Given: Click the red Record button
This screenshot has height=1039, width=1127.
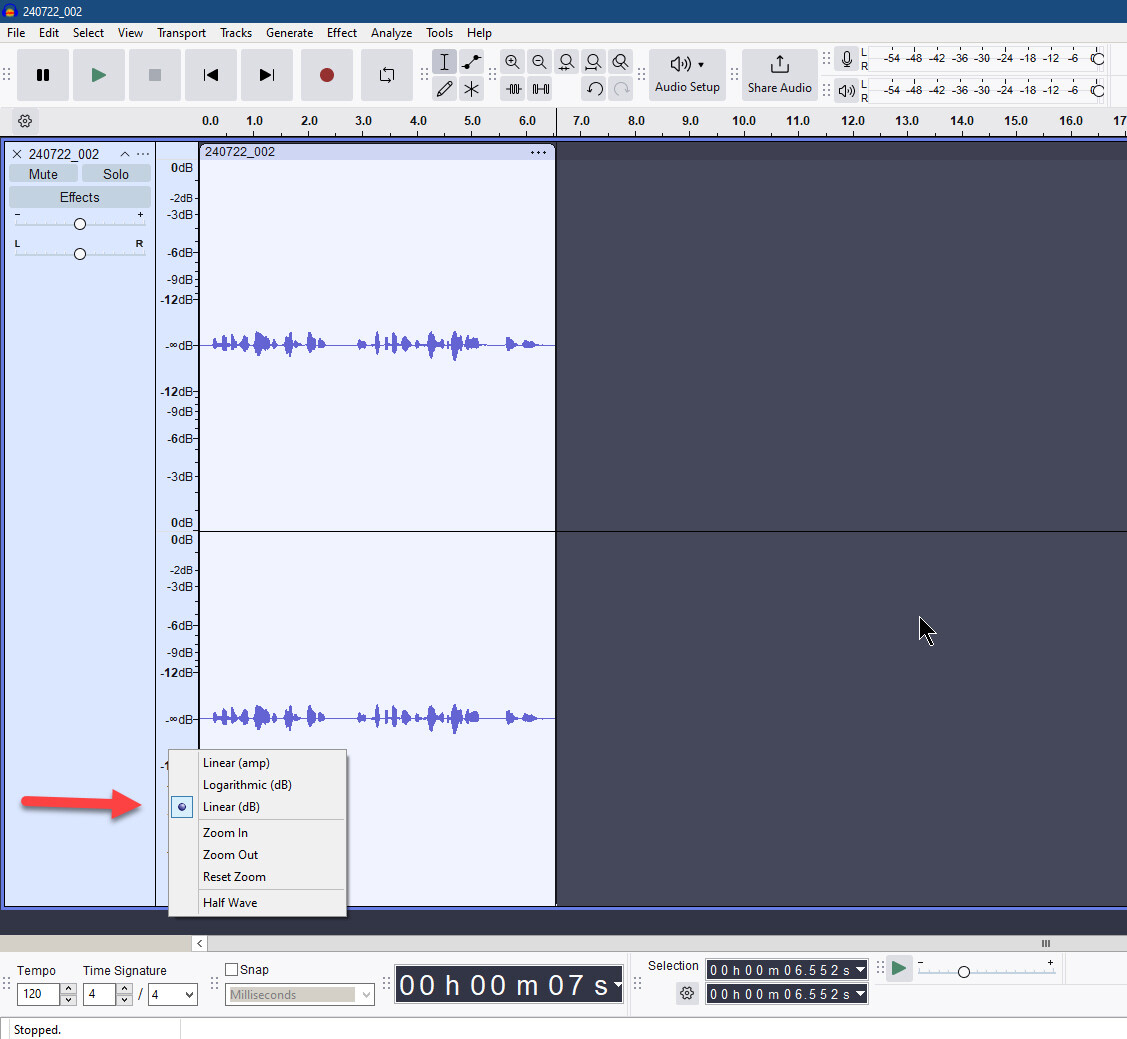Looking at the screenshot, I should point(326,75).
